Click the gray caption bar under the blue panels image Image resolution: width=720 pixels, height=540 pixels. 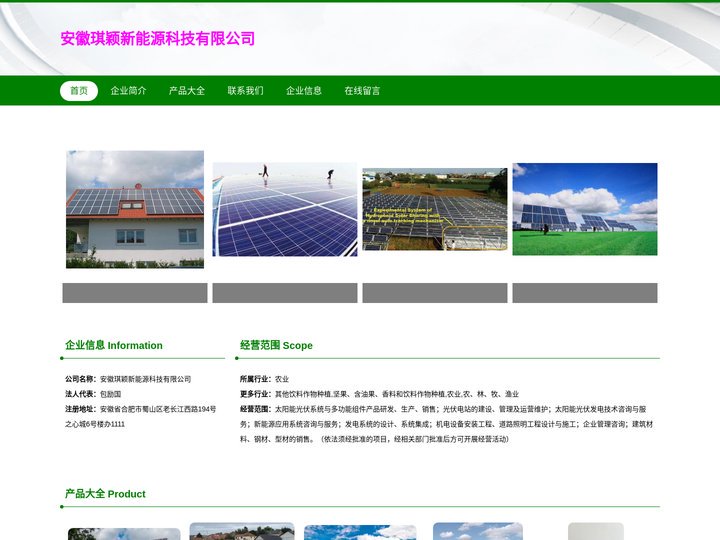click(285, 293)
